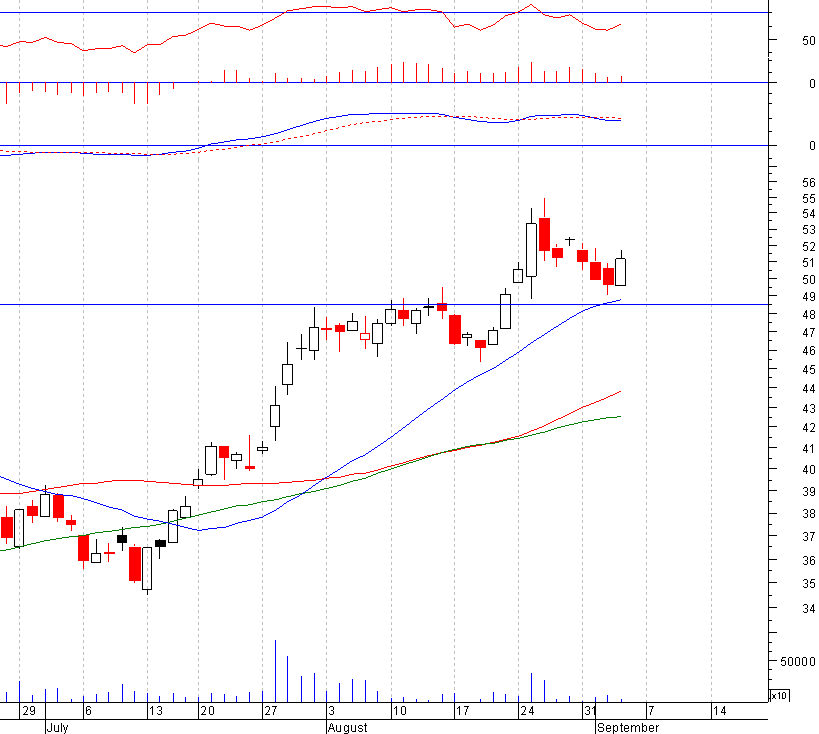Click the x10 volume multiplier label
Viewport: 819px width, 734px height.
coord(779,695)
